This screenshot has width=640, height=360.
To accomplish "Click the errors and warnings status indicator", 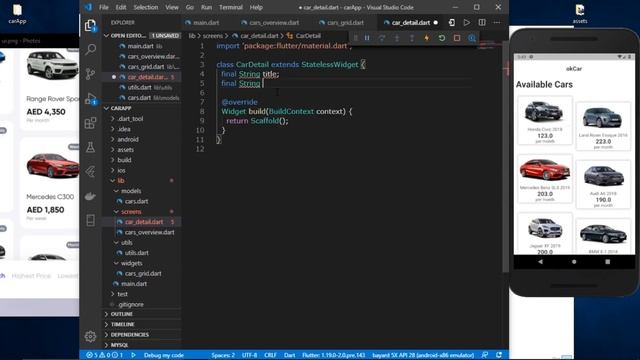I will tap(104, 355).
